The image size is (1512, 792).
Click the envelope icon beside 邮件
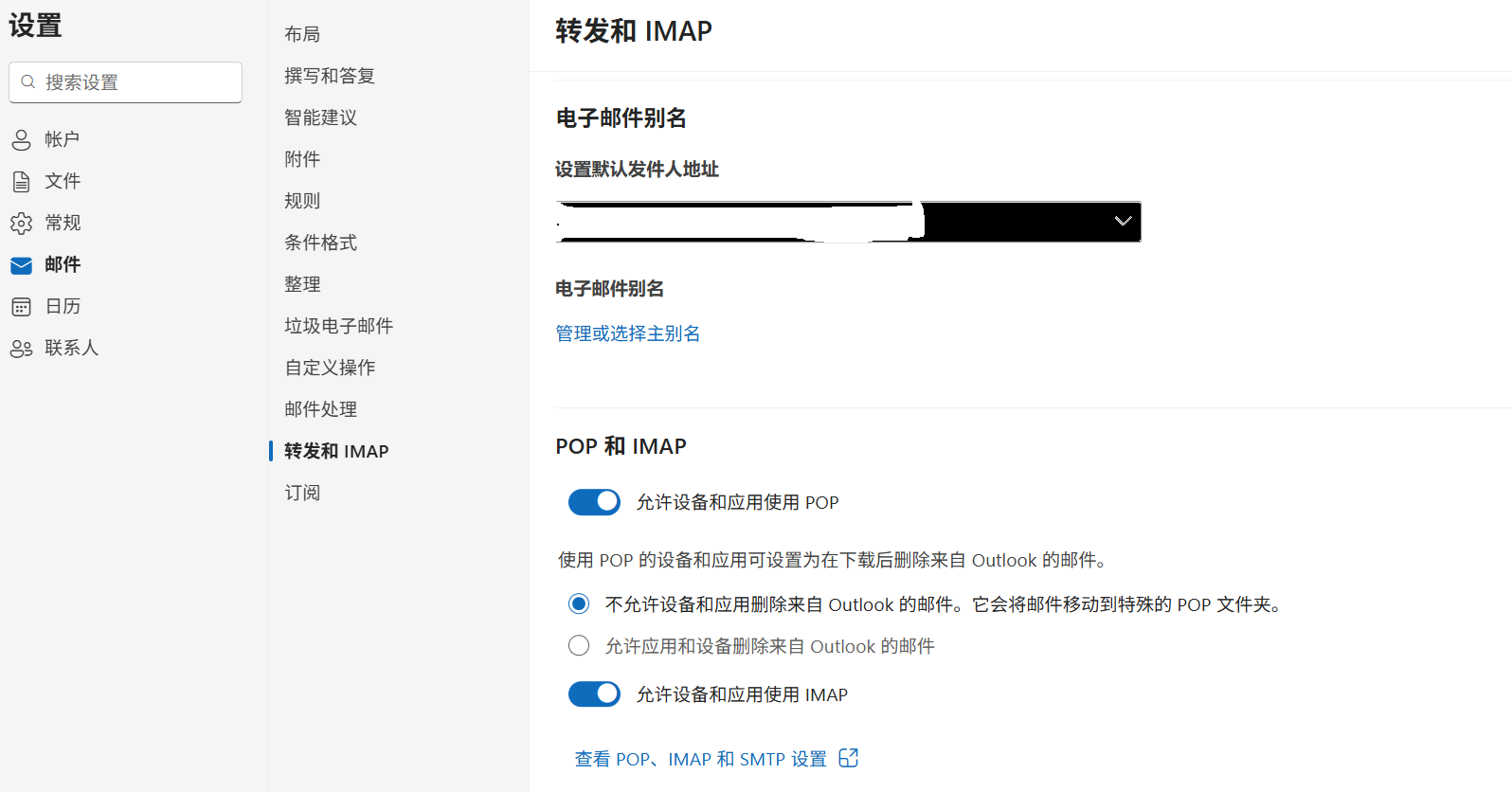click(21, 265)
